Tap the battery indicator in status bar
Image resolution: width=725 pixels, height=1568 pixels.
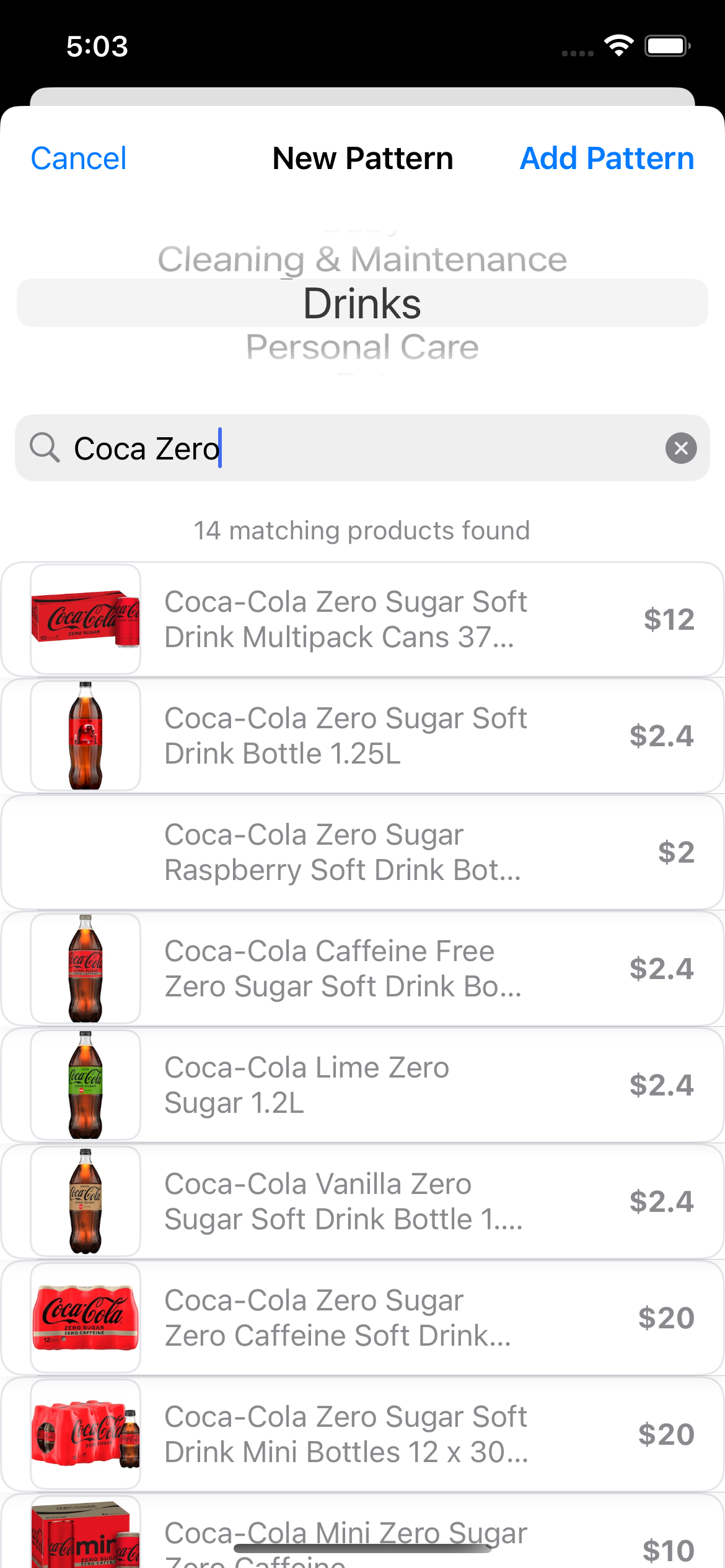667,46
